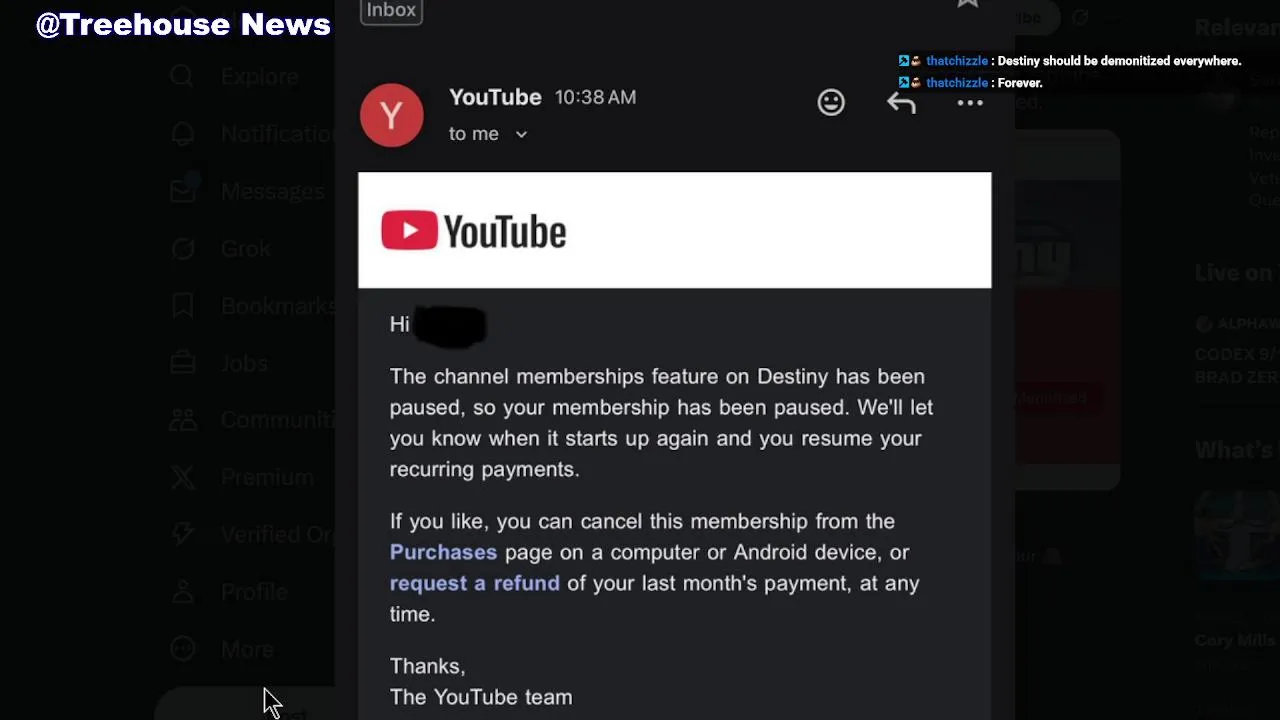
Task: Open the Purchases page link
Action: coord(443,552)
